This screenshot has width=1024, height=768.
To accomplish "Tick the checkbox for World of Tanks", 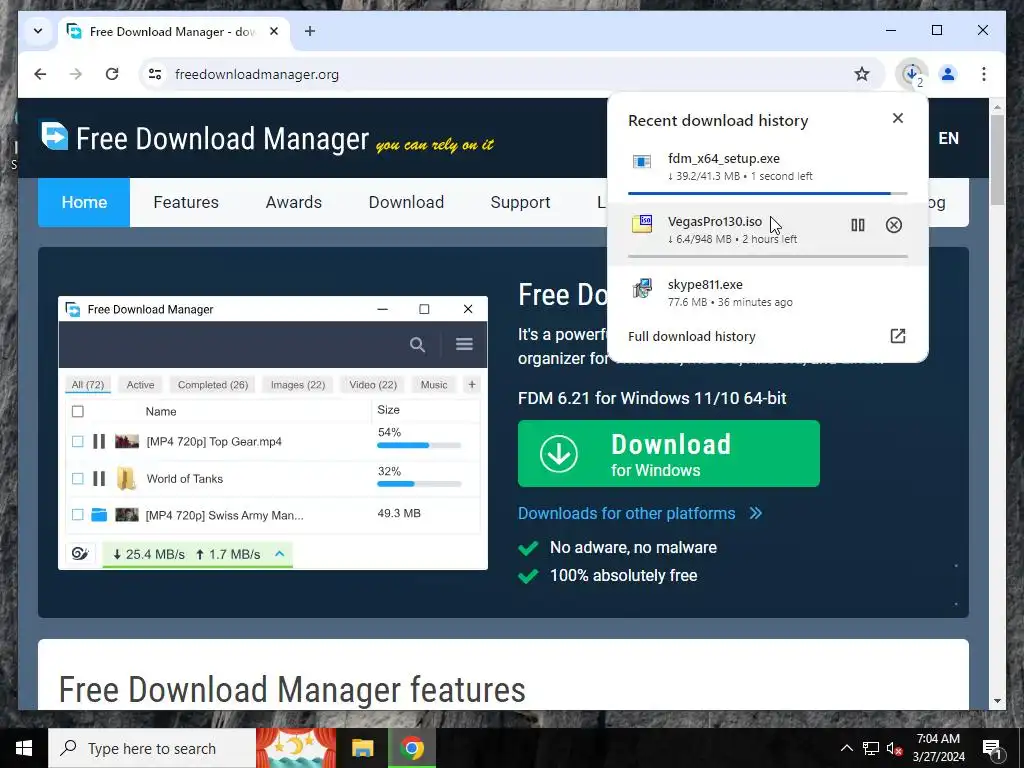I will (x=78, y=479).
